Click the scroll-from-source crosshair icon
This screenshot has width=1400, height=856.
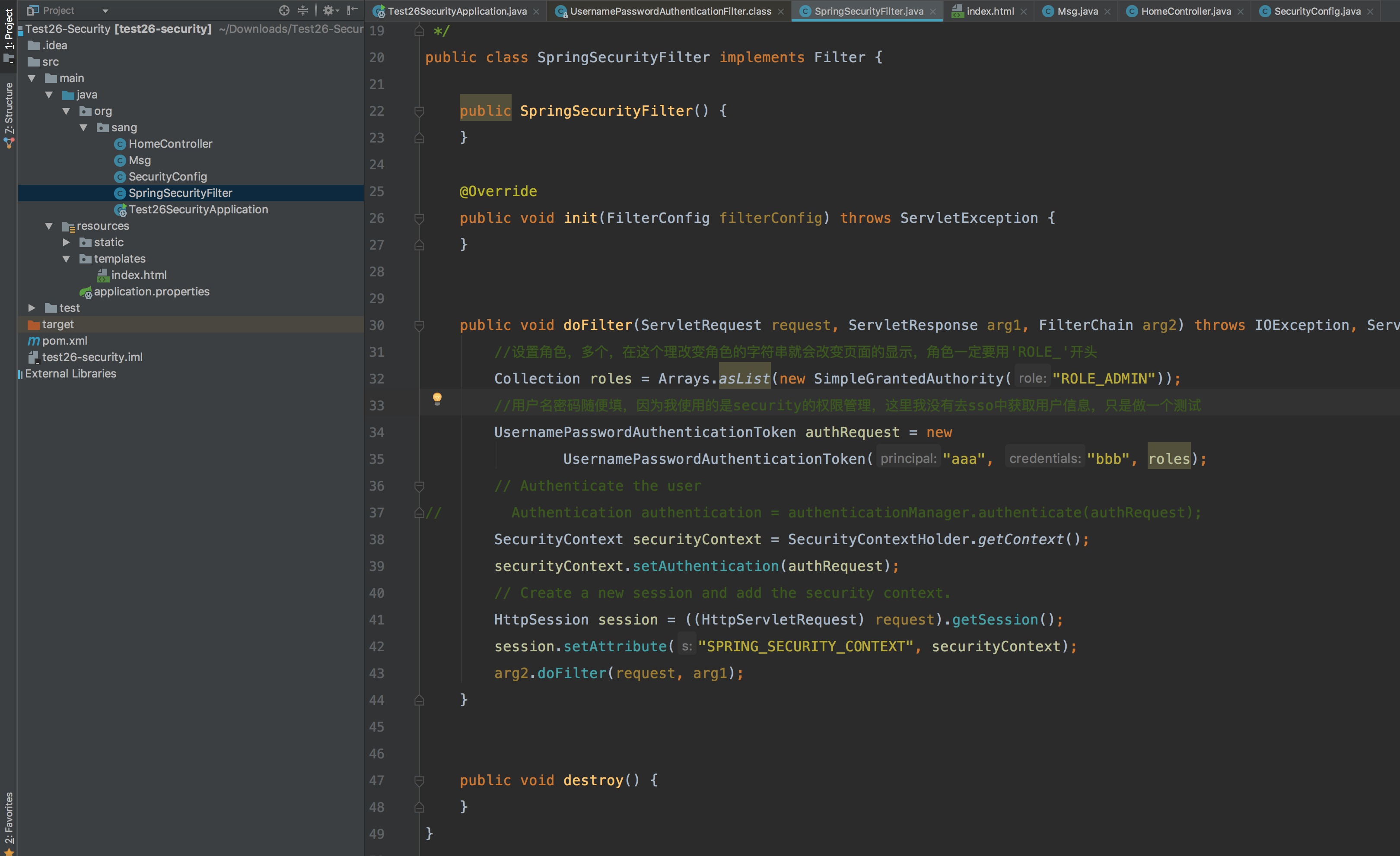pyautogui.click(x=284, y=10)
